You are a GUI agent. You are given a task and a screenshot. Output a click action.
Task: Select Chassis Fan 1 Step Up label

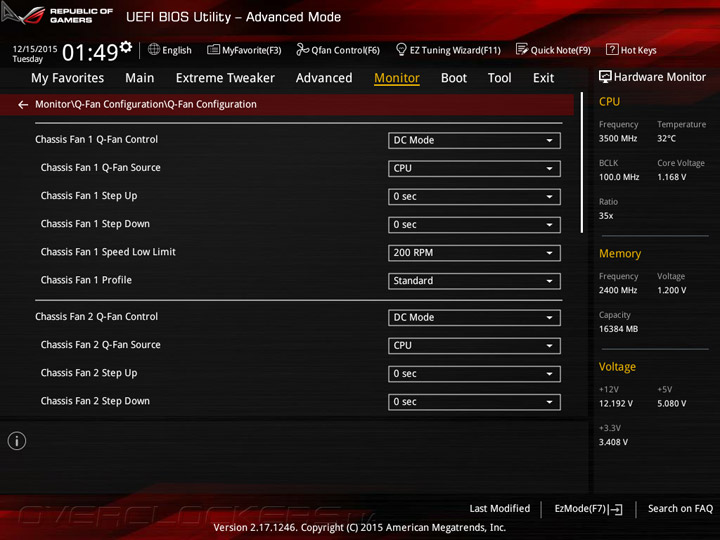tap(89, 196)
